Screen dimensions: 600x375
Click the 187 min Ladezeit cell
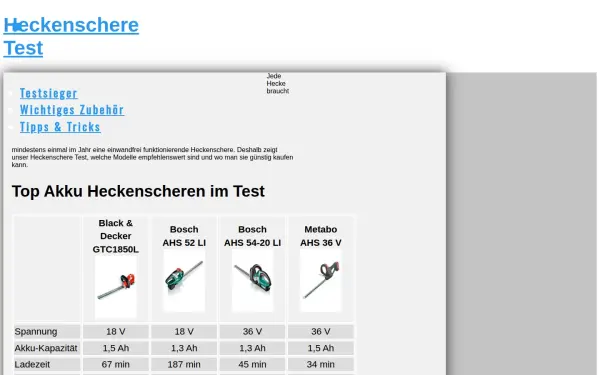(x=184, y=364)
